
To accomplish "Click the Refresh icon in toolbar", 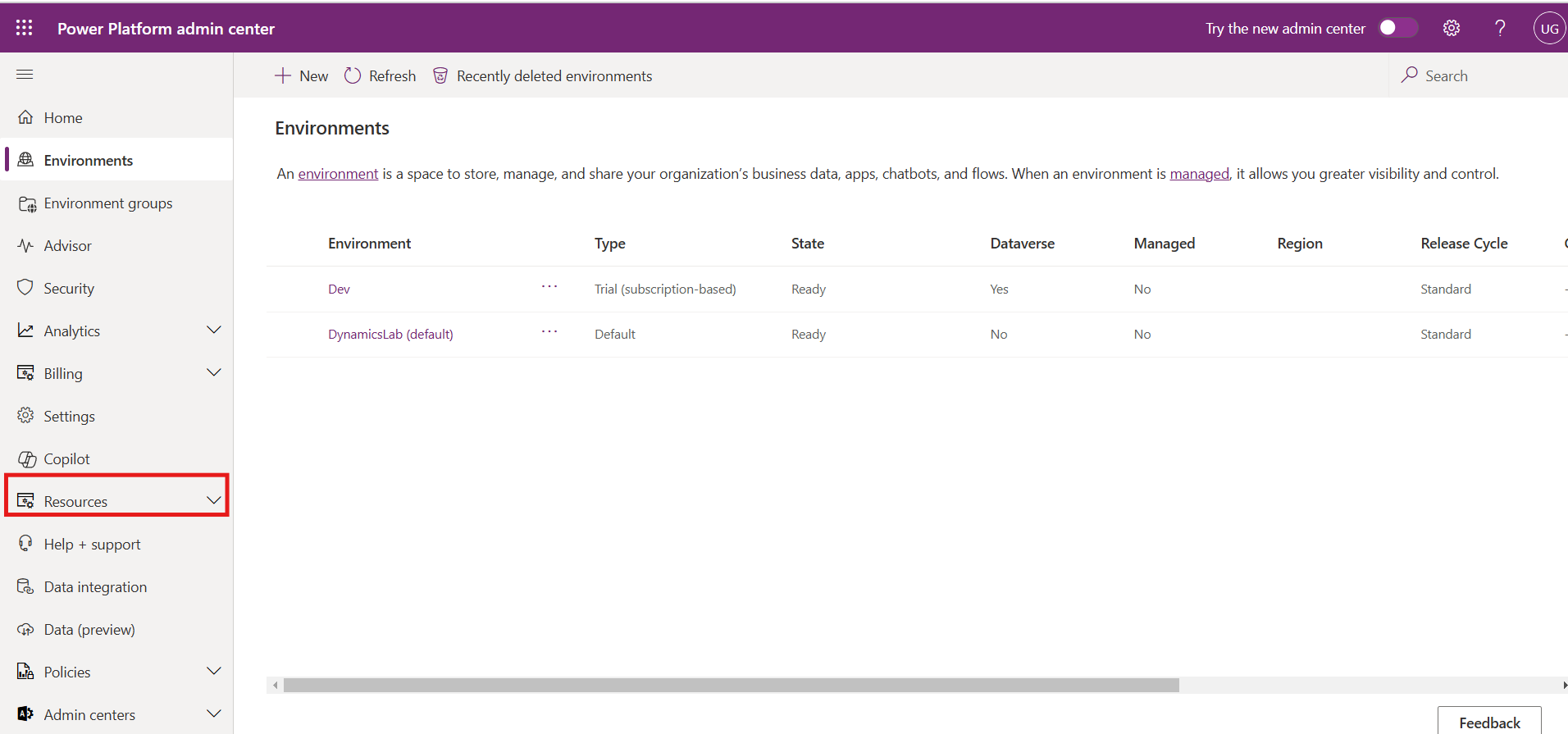I will point(353,75).
